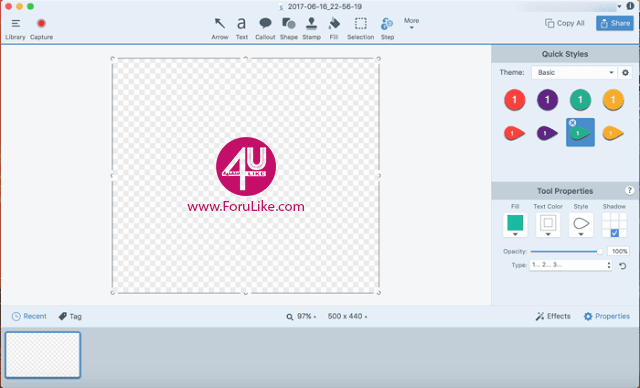Select the Callout tool
The width and height of the screenshot is (640, 388).
(265, 29)
